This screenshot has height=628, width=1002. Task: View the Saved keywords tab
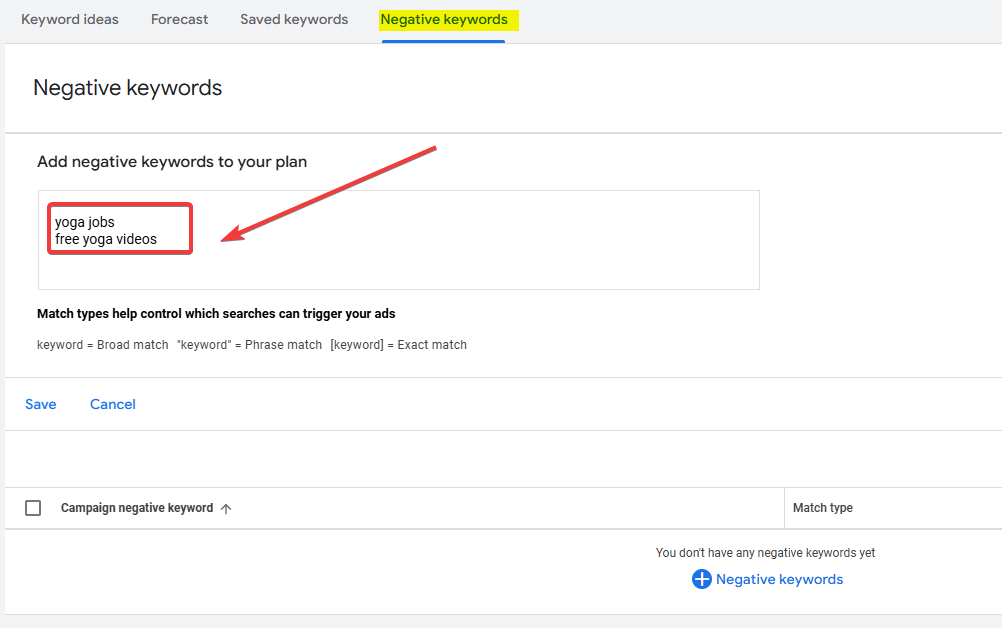pyautogui.click(x=293, y=19)
